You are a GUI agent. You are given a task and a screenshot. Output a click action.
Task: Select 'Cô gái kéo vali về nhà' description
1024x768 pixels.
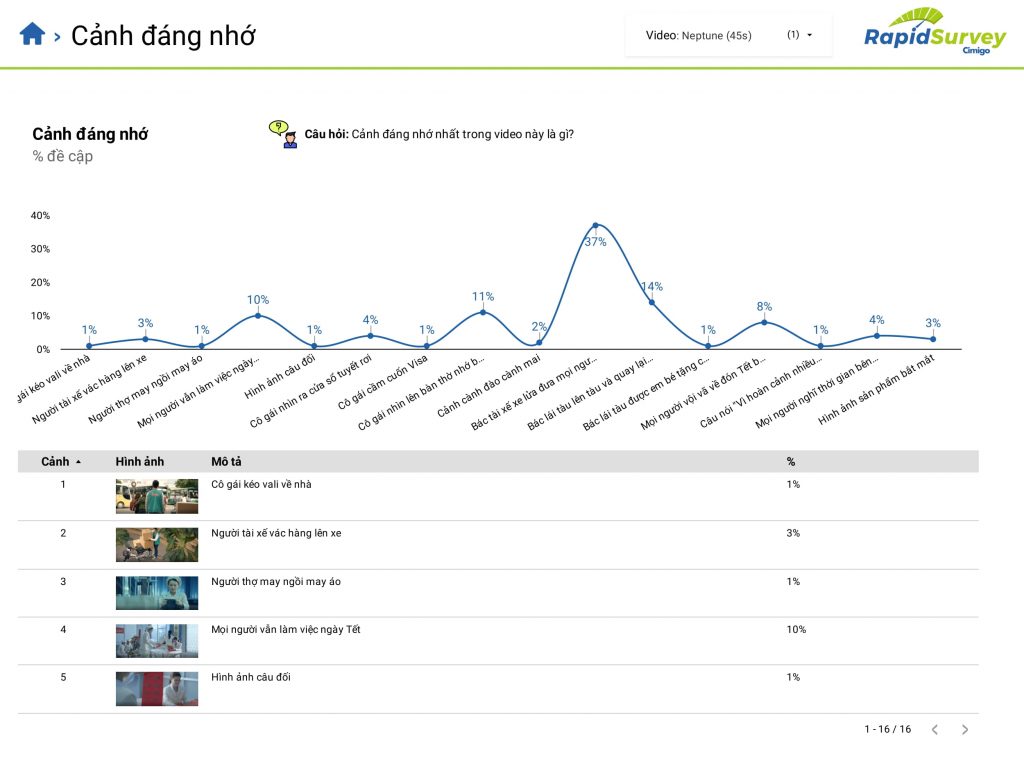coord(261,485)
